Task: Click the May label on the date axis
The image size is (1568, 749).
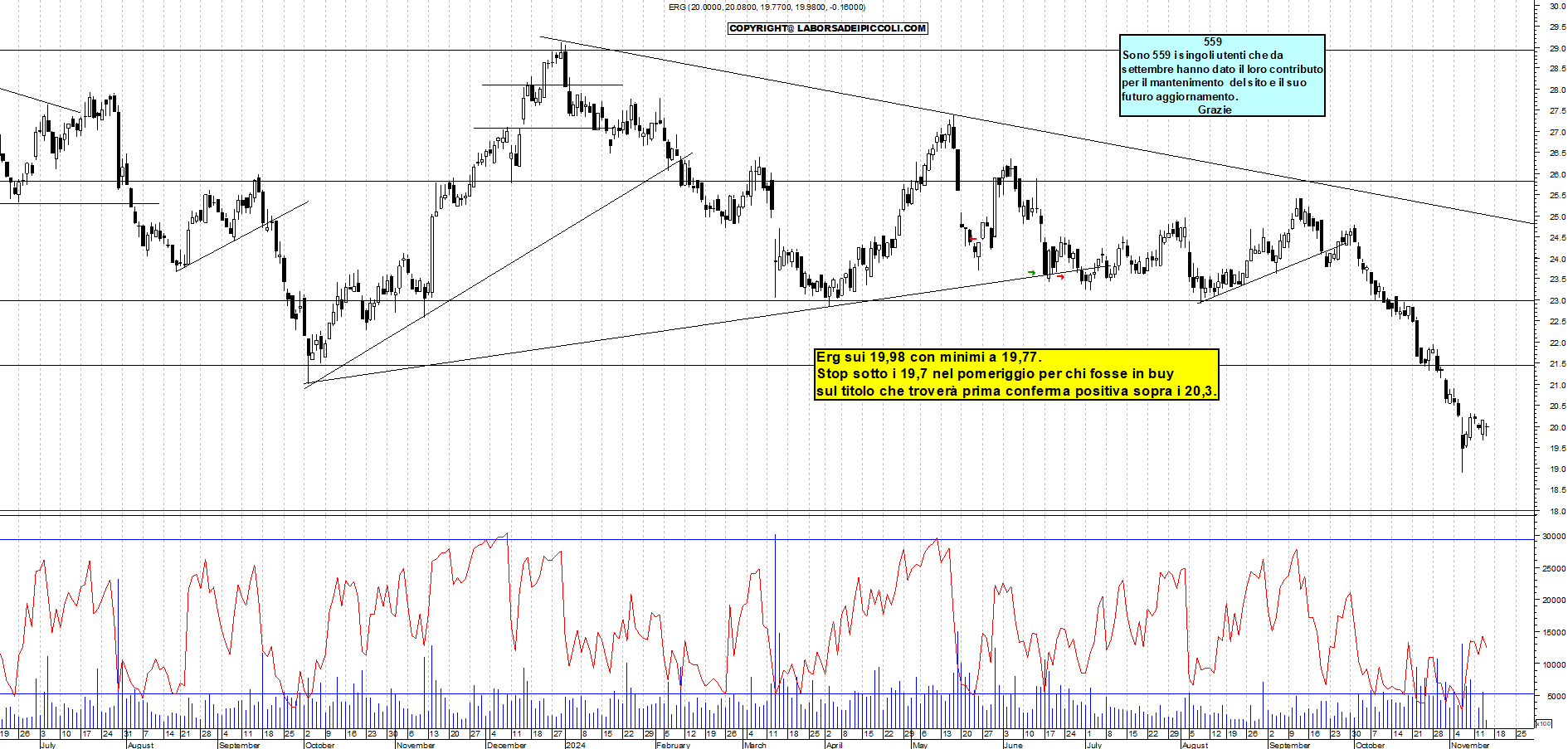Action: pyautogui.click(x=920, y=745)
